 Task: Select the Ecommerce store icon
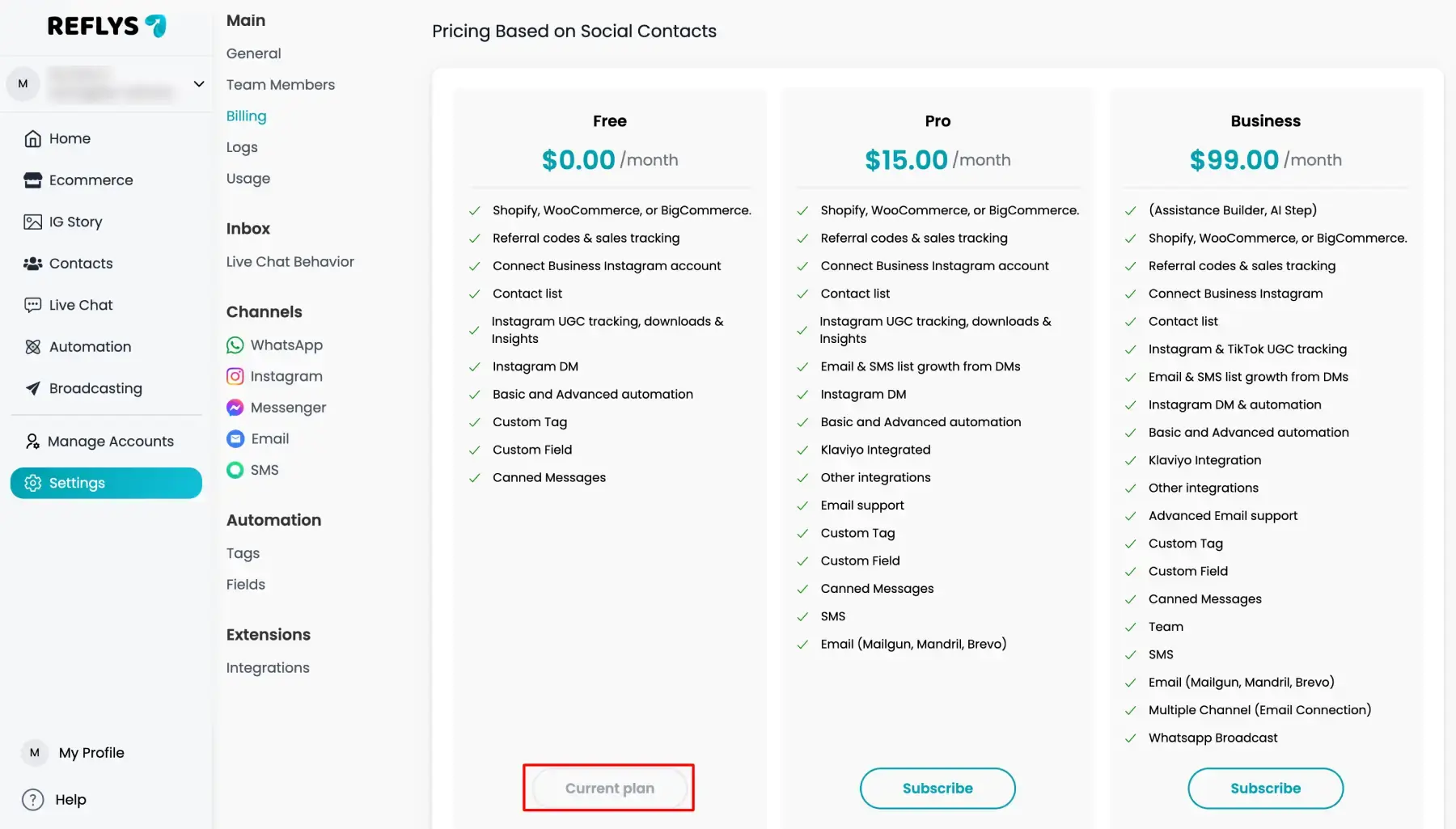coord(32,180)
